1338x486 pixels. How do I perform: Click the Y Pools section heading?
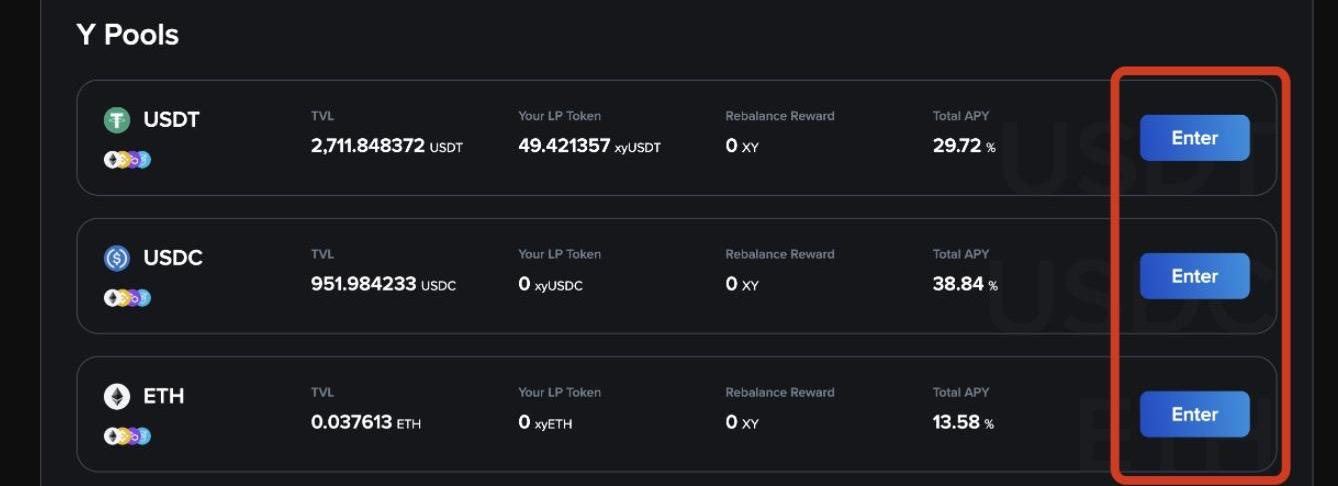[127, 35]
